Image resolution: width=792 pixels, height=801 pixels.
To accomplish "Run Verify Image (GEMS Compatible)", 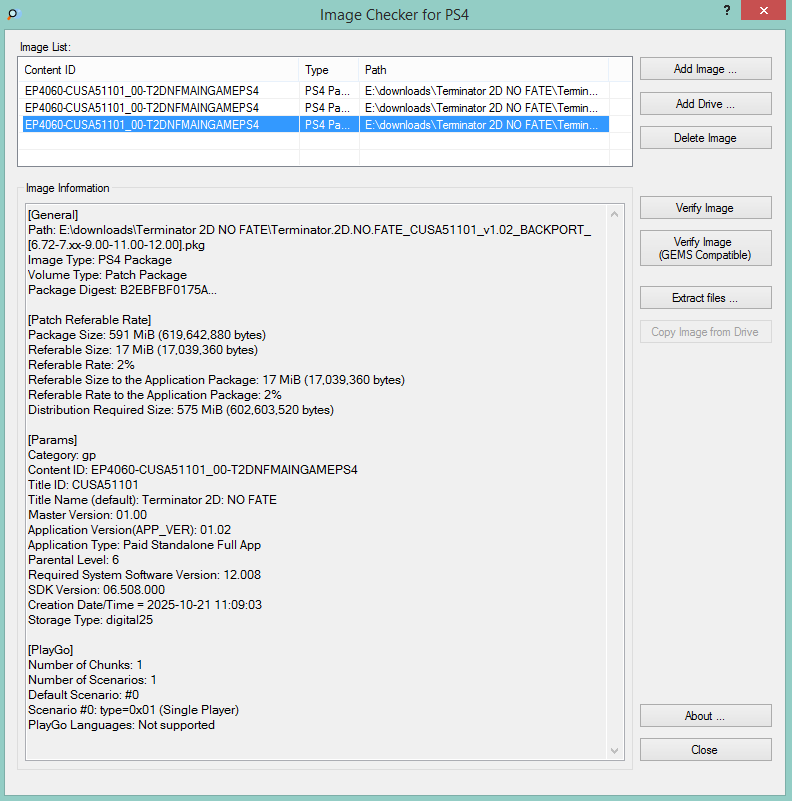I will (x=705, y=248).
